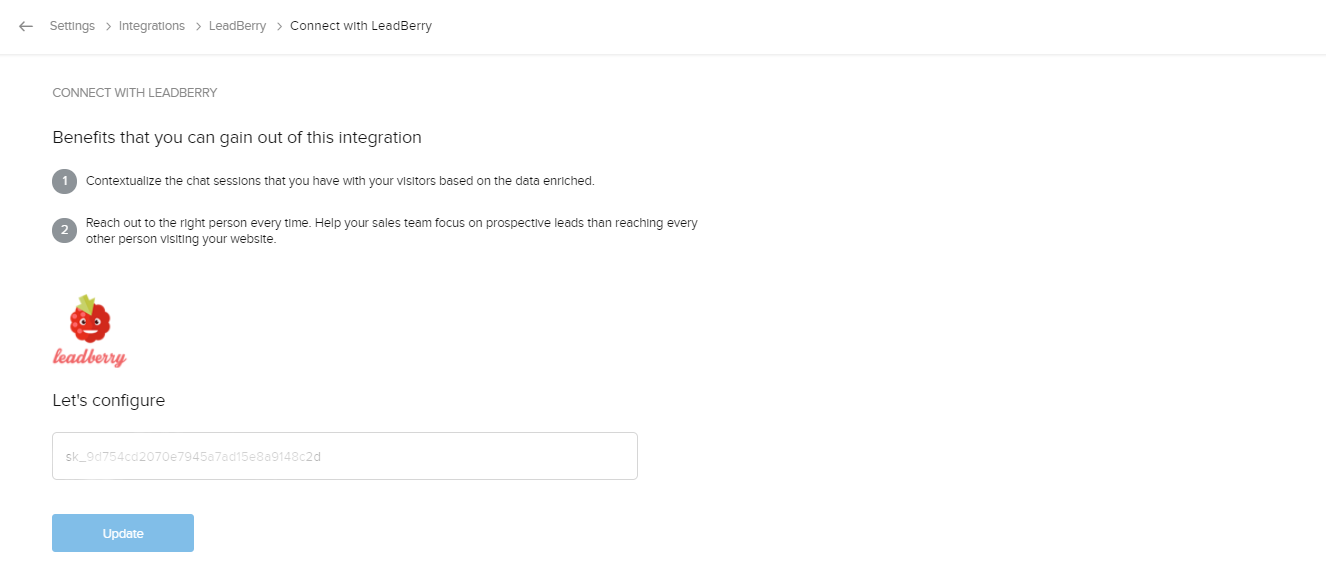
Task: Click the red leadberry wordmark logo
Action: [x=90, y=358]
